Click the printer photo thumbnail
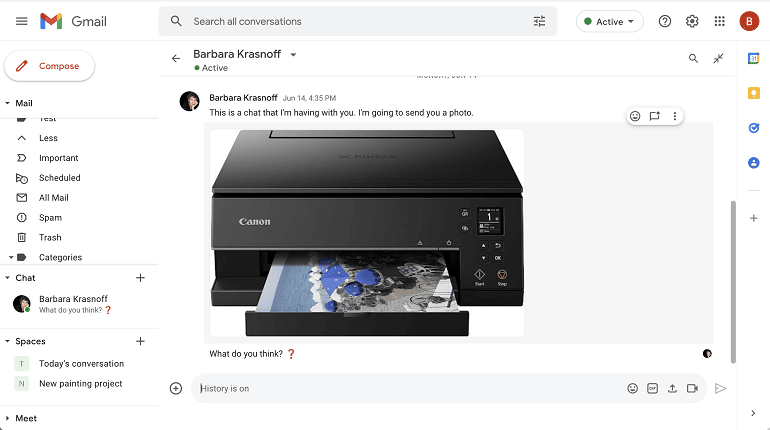Screen dimensions: 770x430 (x=366, y=232)
